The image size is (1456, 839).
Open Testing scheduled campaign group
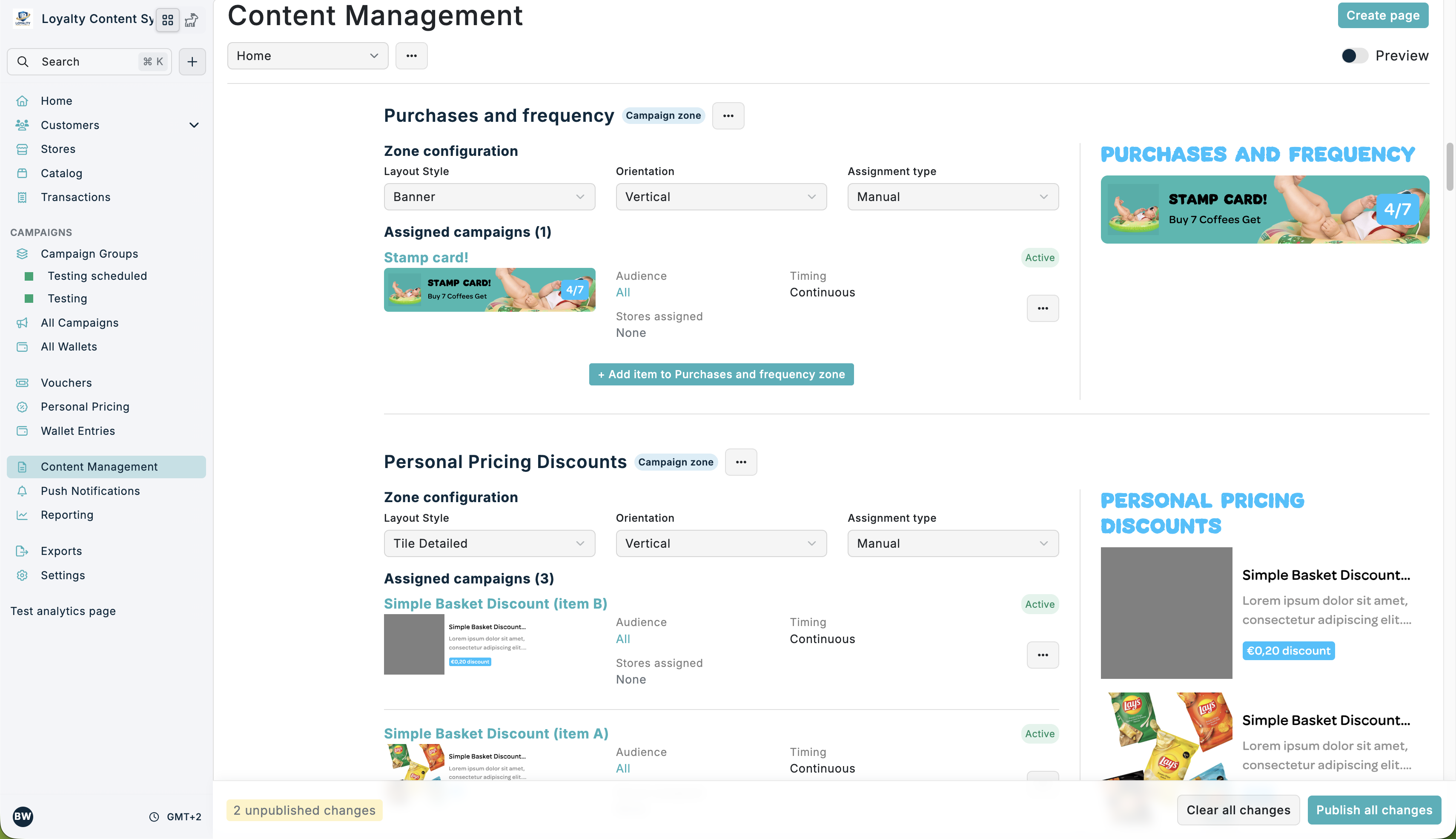click(97, 276)
